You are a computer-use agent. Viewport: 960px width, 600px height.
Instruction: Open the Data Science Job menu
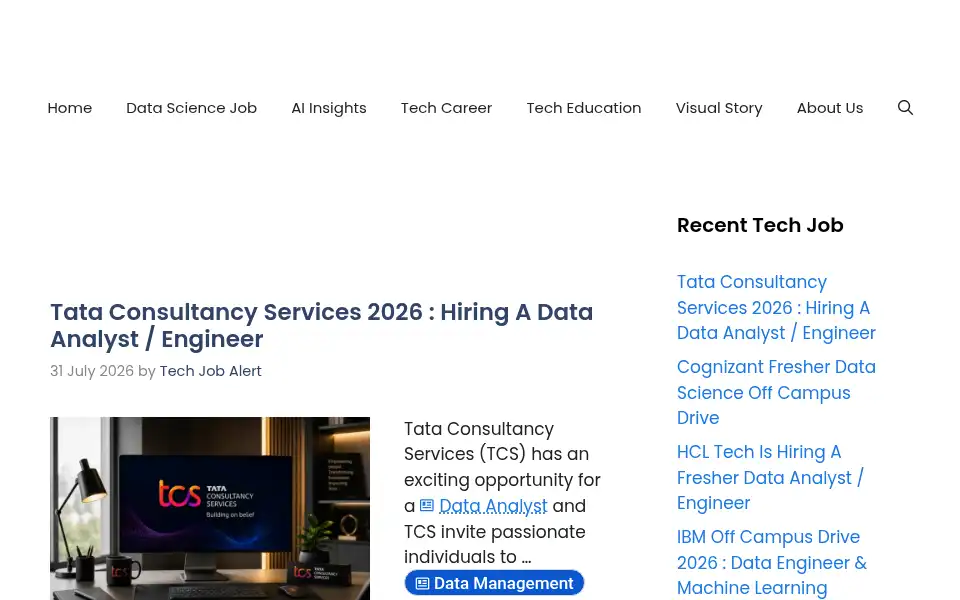pyautogui.click(x=192, y=108)
